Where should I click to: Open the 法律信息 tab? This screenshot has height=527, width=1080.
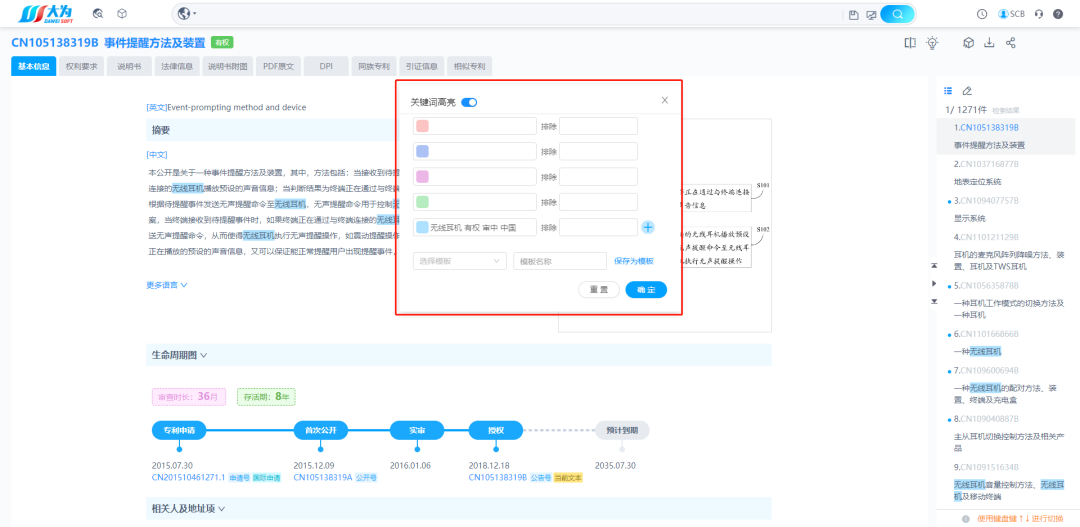click(x=177, y=67)
